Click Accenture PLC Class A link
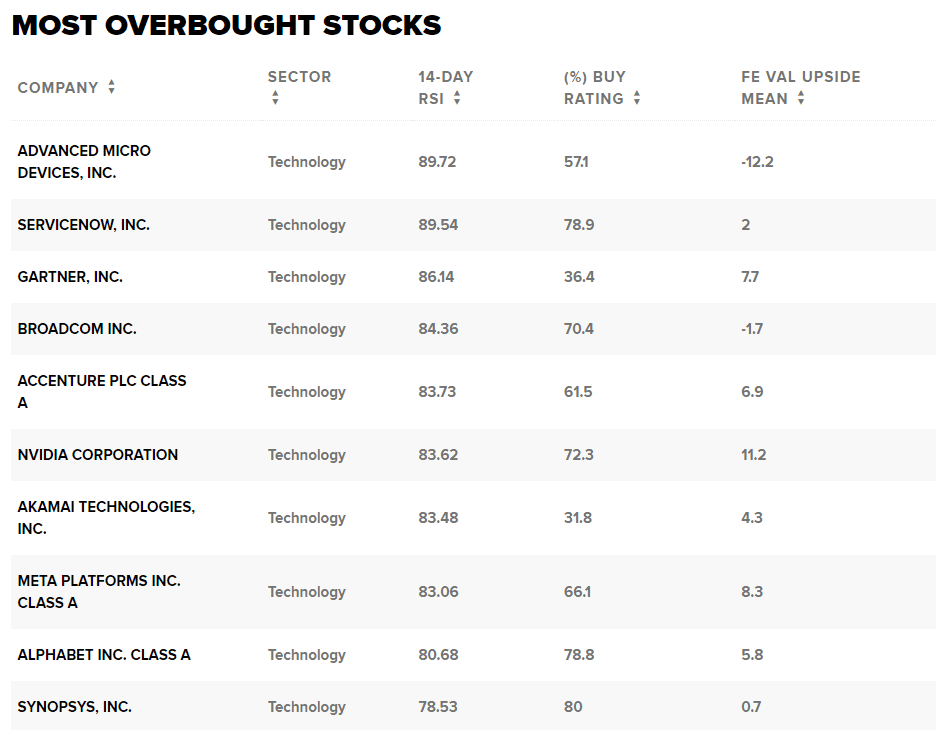The image size is (937, 730). (102, 391)
